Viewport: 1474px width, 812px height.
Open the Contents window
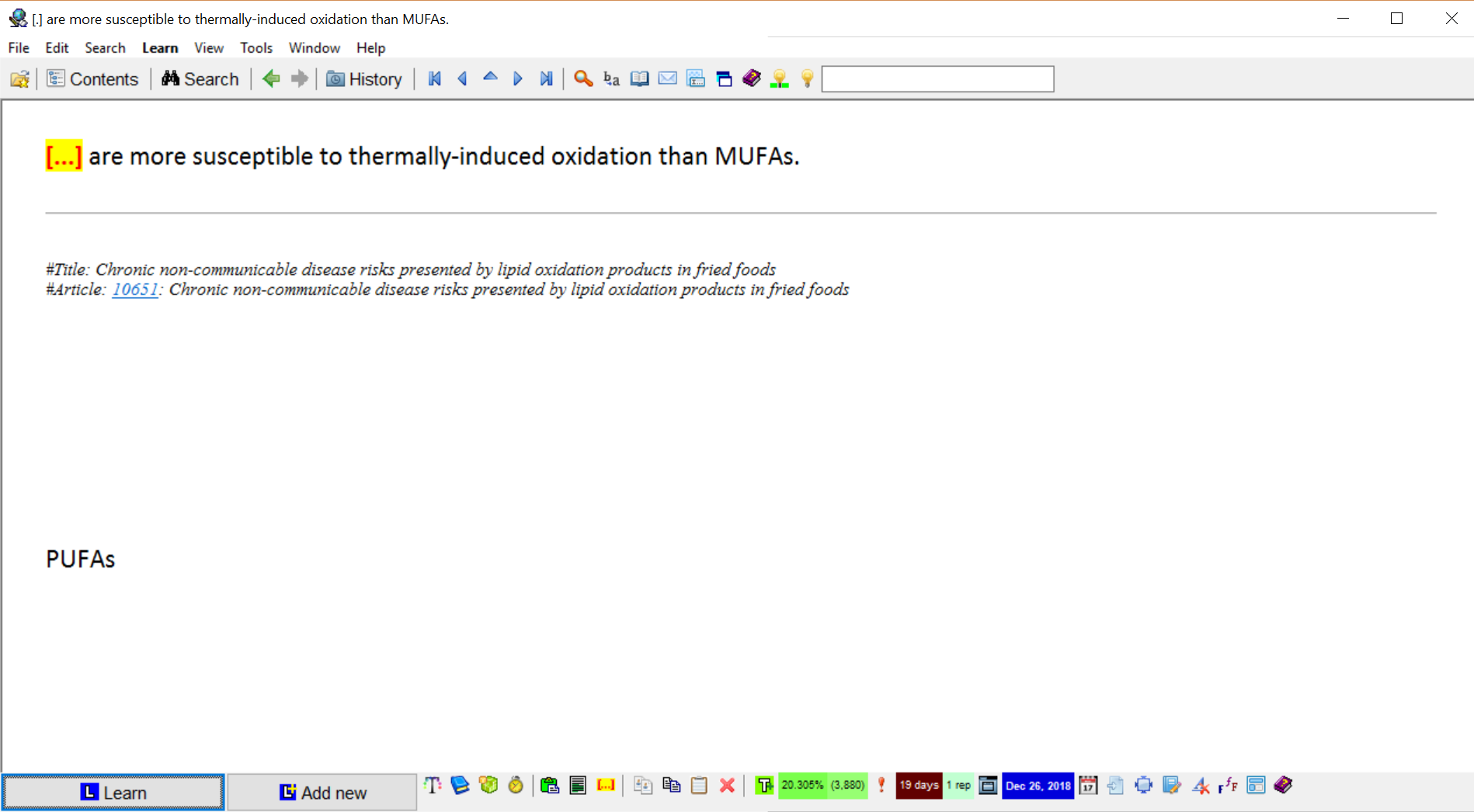(x=92, y=78)
